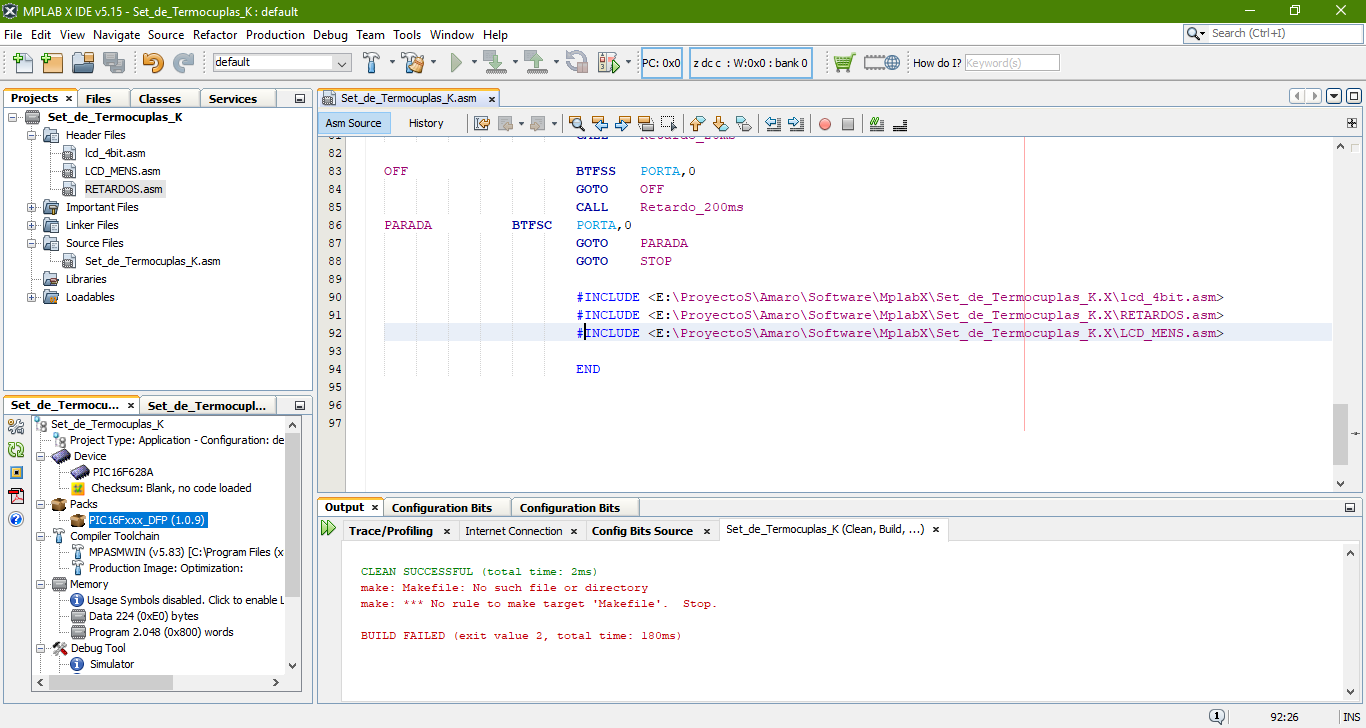Click Read Device Memory icon

click(x=535, y=62)
